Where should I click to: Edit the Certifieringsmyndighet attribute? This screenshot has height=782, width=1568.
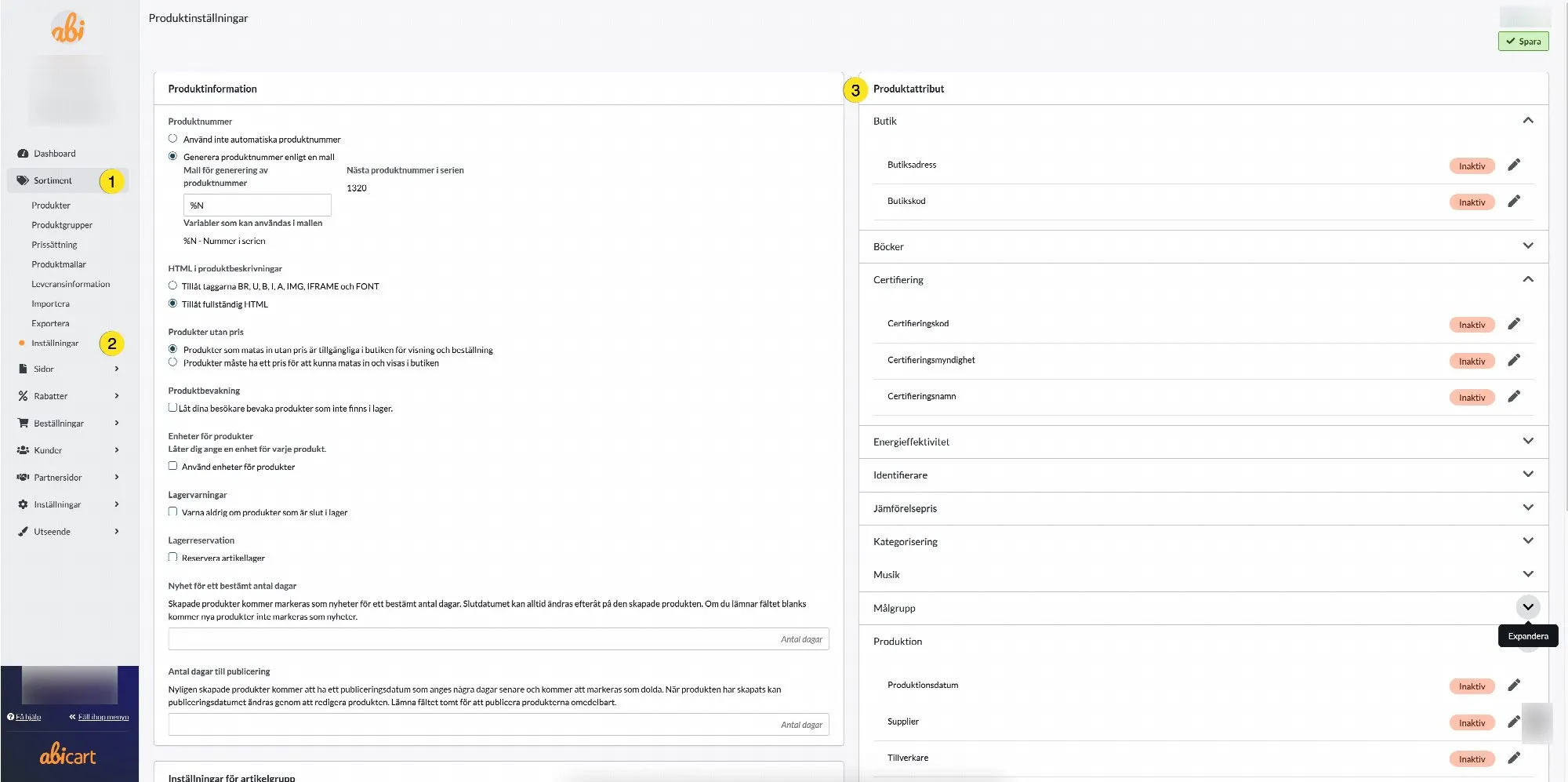click(1514, 360)
